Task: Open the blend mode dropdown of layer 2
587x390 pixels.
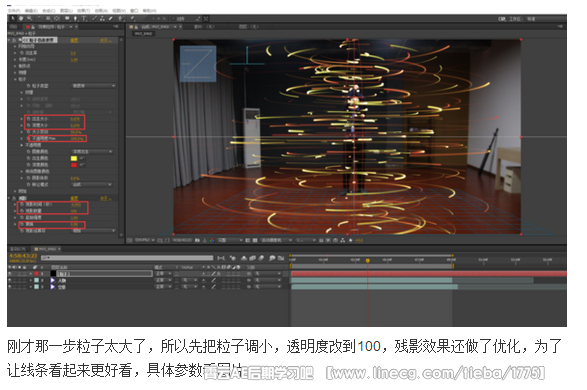Action: 164,280
